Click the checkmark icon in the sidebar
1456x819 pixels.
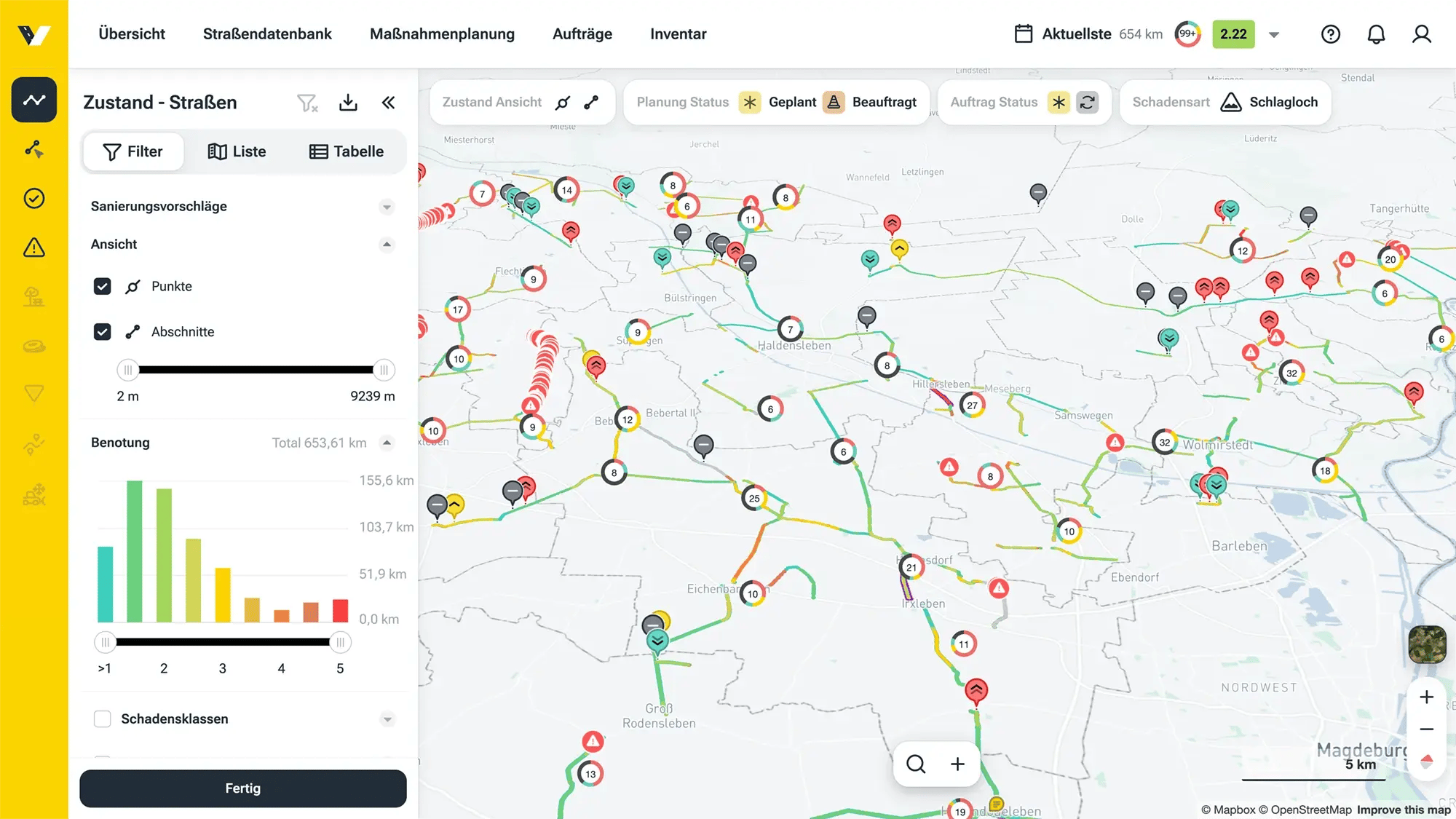coord(33,198)
